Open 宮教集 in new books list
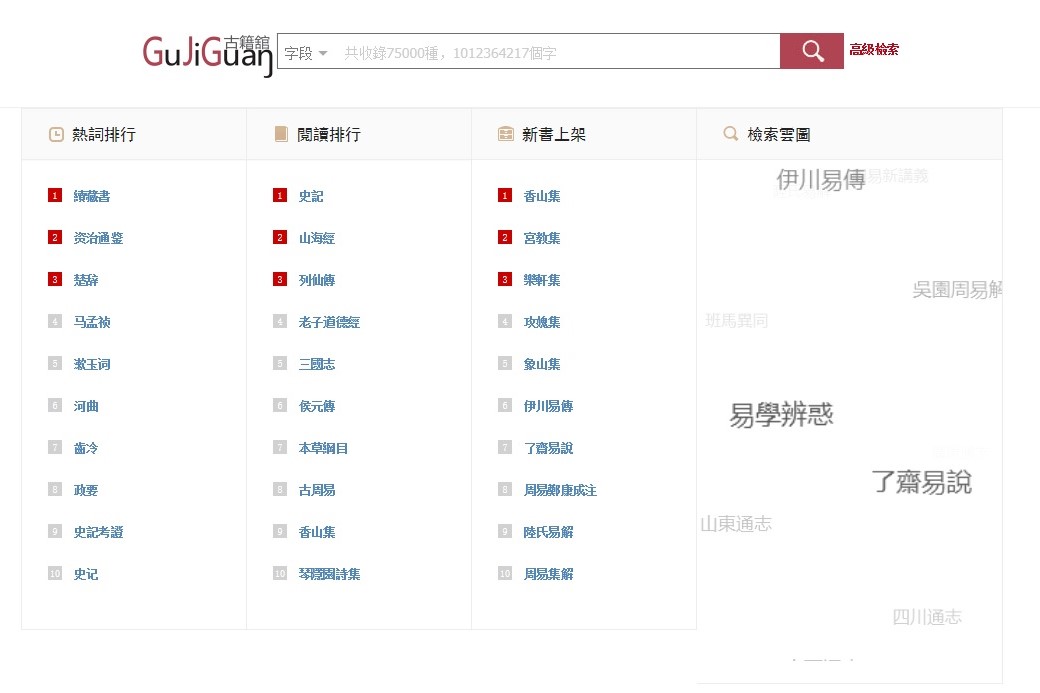Viewport: 1040px width, 693px height. coord(541,238)
